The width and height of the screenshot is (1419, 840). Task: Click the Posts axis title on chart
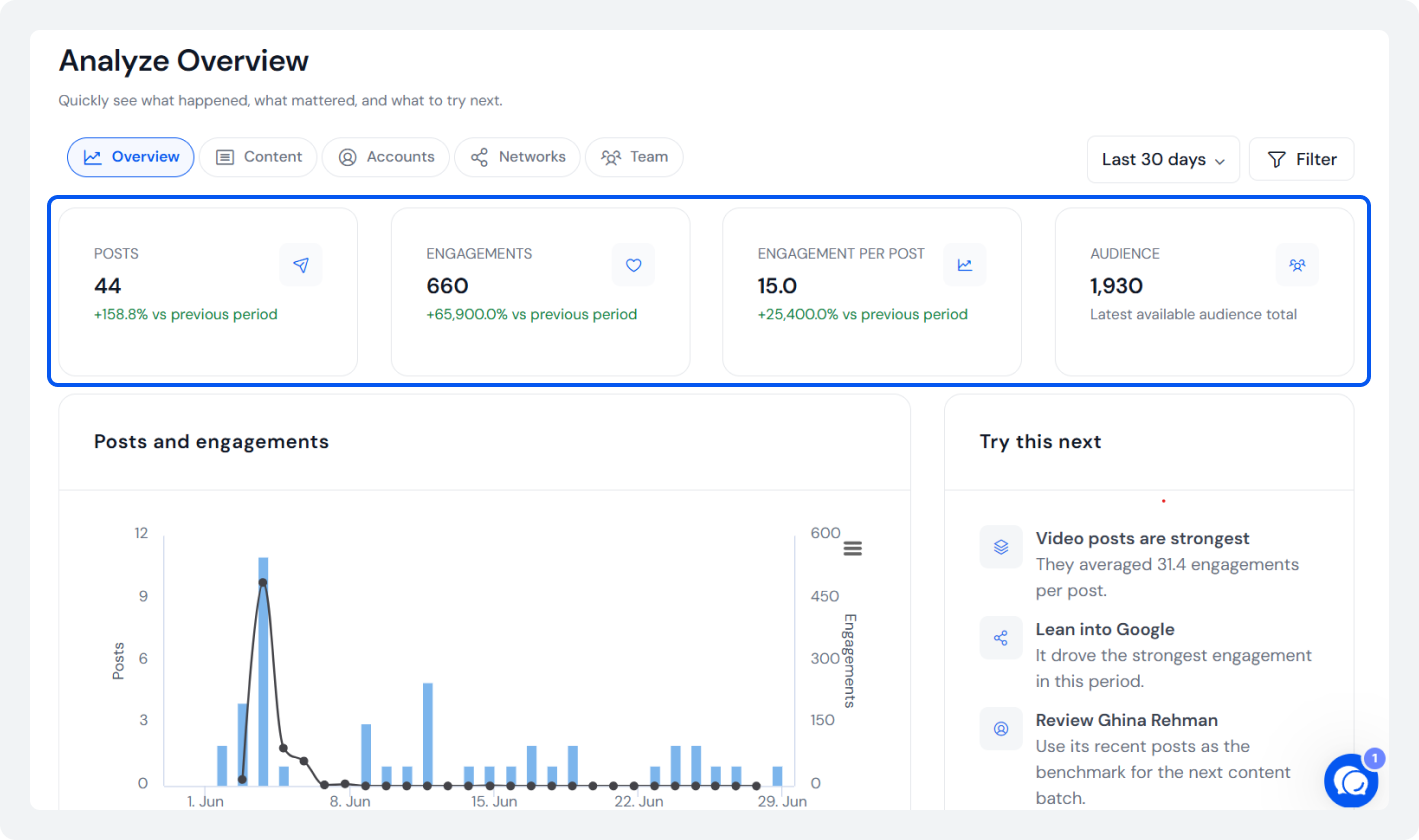point(118,661)
